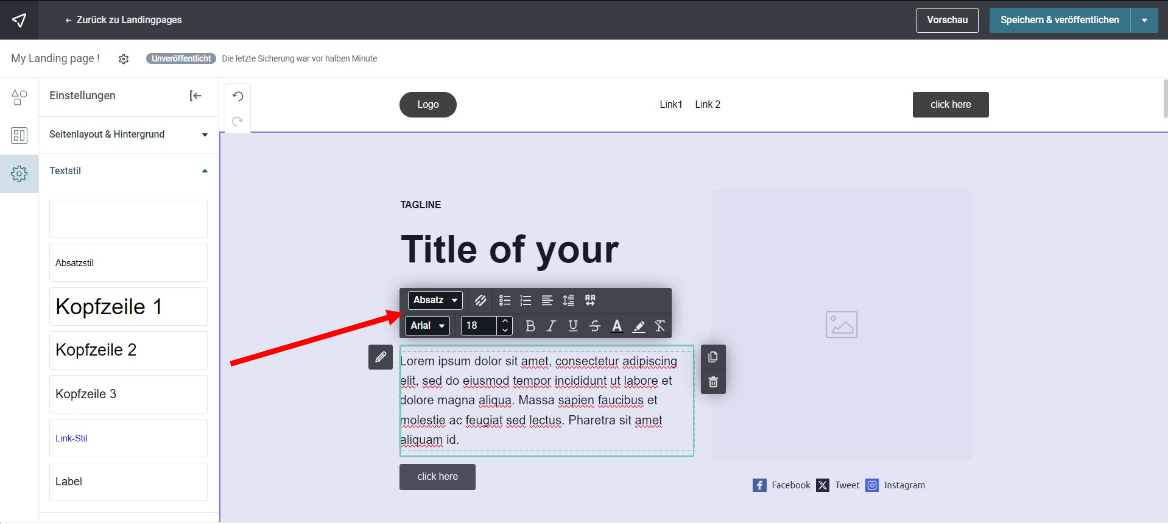Apply a numbered list
The width and height of the screenshot is (1169, 524).
pyautogui.click(x=526, y=300)
